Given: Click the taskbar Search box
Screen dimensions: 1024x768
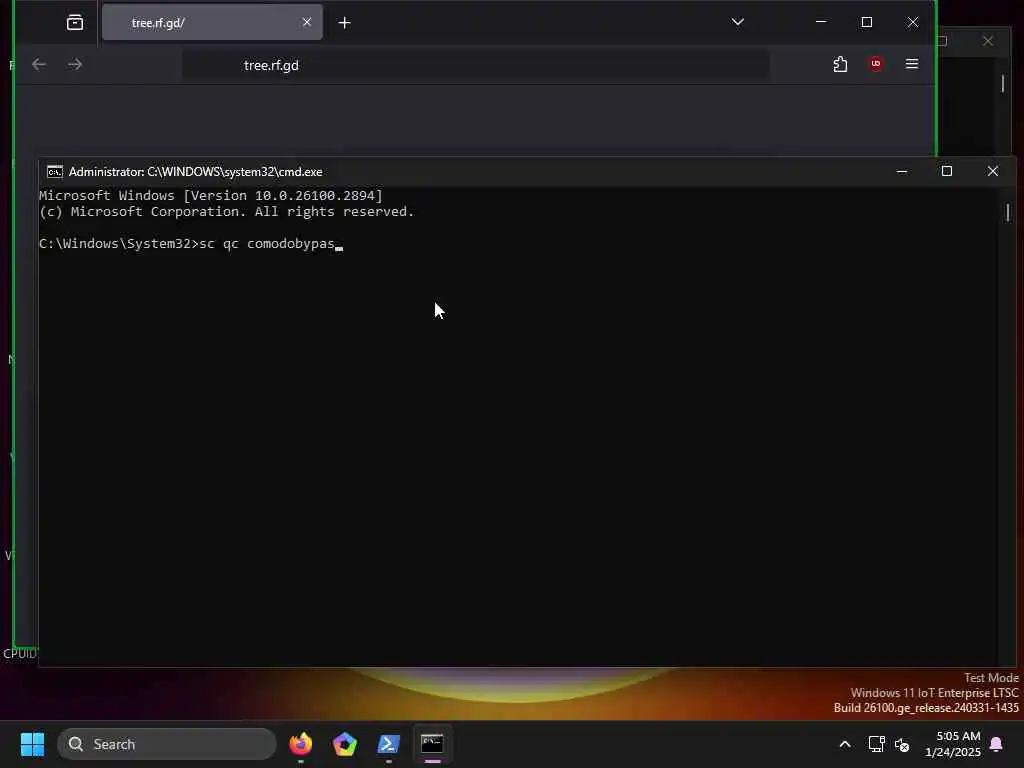Looking at the screenshot, I should click(x=167, y=744).
